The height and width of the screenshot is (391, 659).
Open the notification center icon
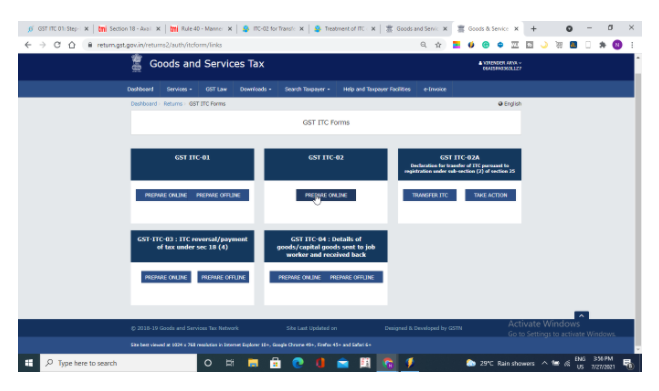pos(627,363)
